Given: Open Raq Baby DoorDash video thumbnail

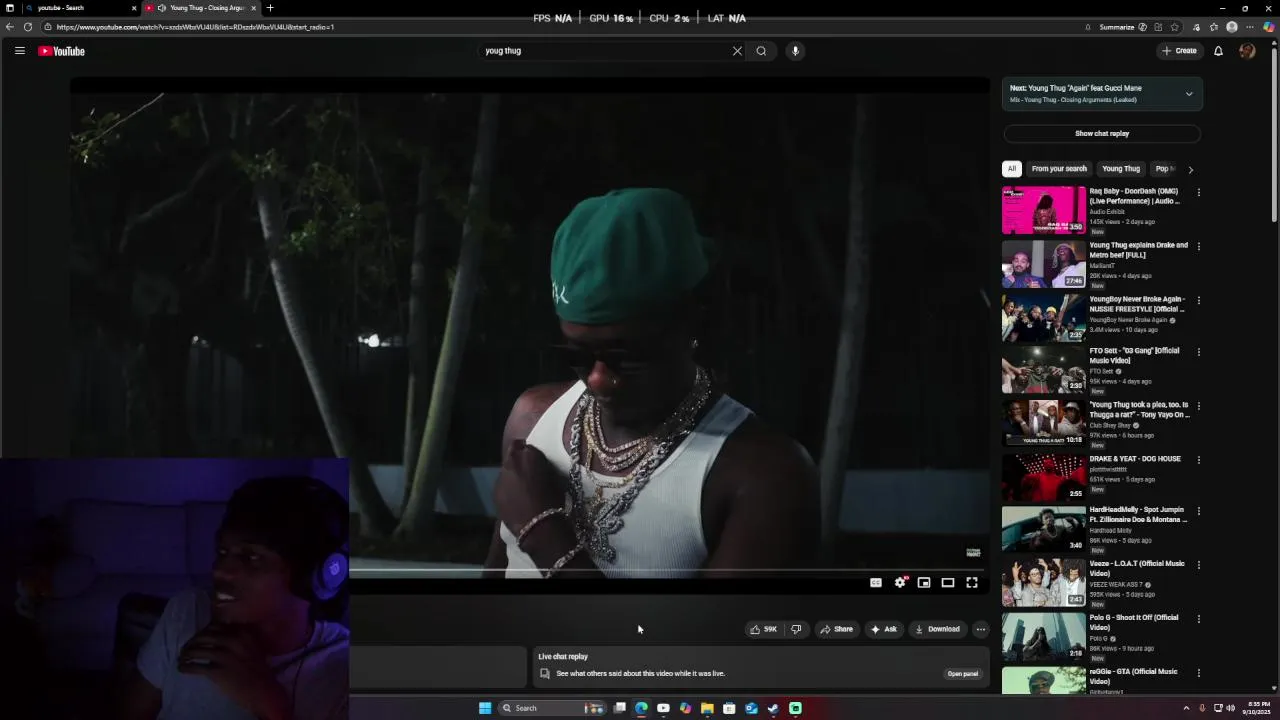Looking at the screenshot, I should [1043, 209].
